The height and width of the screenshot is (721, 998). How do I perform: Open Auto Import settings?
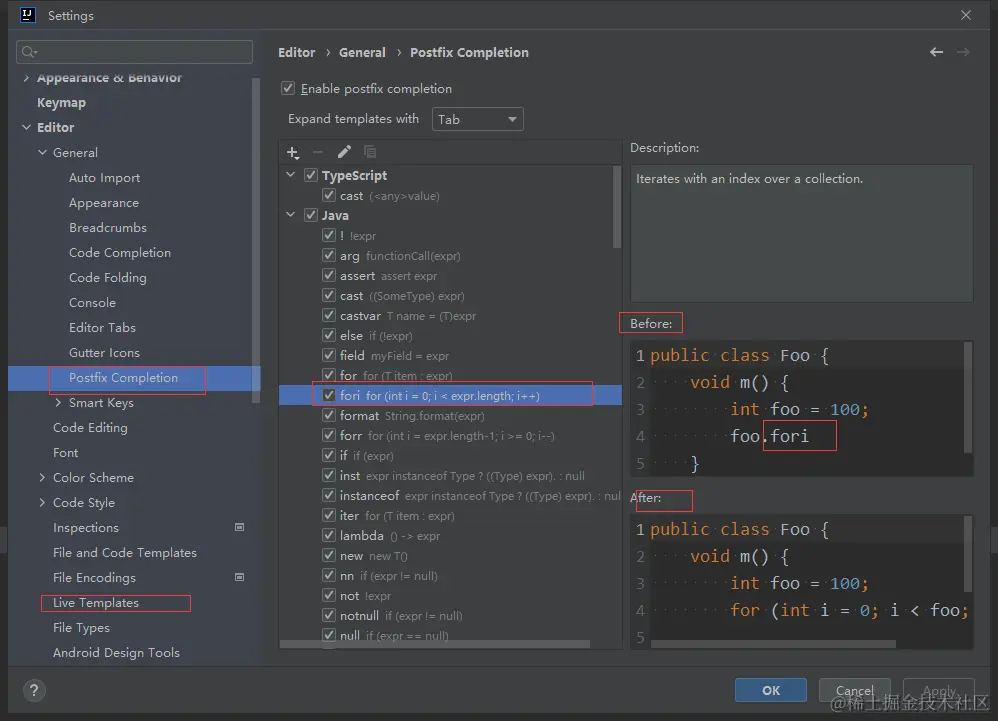pyautogui.click(x=104, y=178)
